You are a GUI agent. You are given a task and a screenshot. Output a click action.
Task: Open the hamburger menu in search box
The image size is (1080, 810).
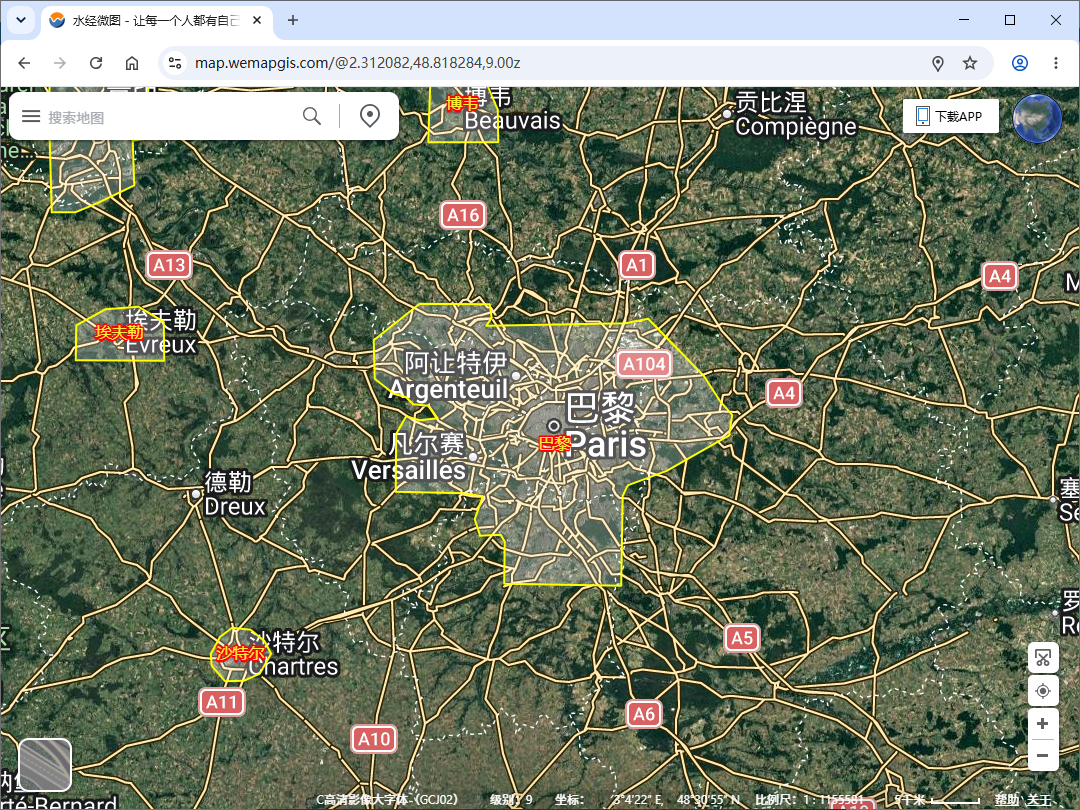pyautogui.click(x=31, y=116)
